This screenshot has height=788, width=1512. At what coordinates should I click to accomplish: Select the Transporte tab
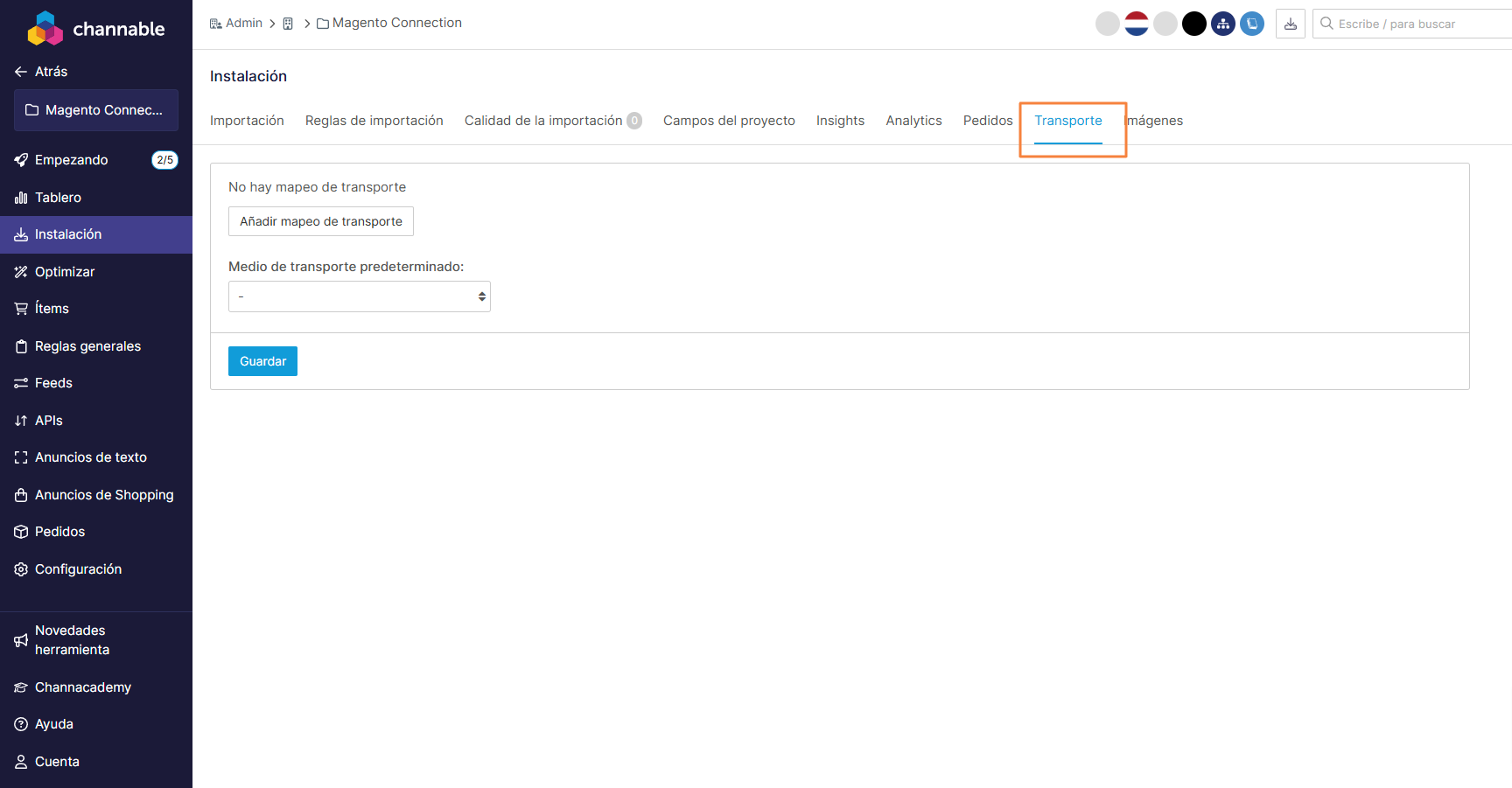click(1068, 121)
